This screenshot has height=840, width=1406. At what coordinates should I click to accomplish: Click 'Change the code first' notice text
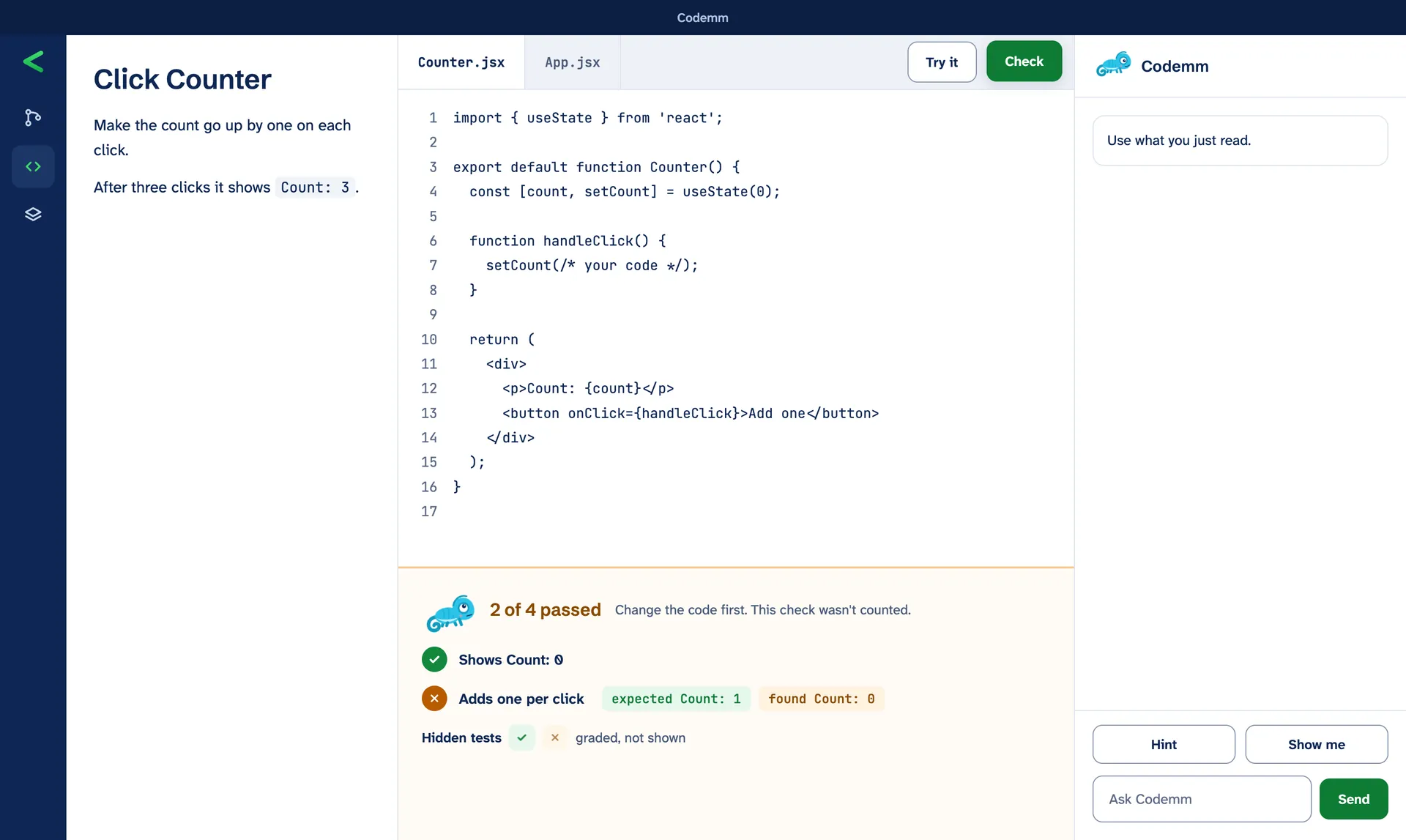762,609
